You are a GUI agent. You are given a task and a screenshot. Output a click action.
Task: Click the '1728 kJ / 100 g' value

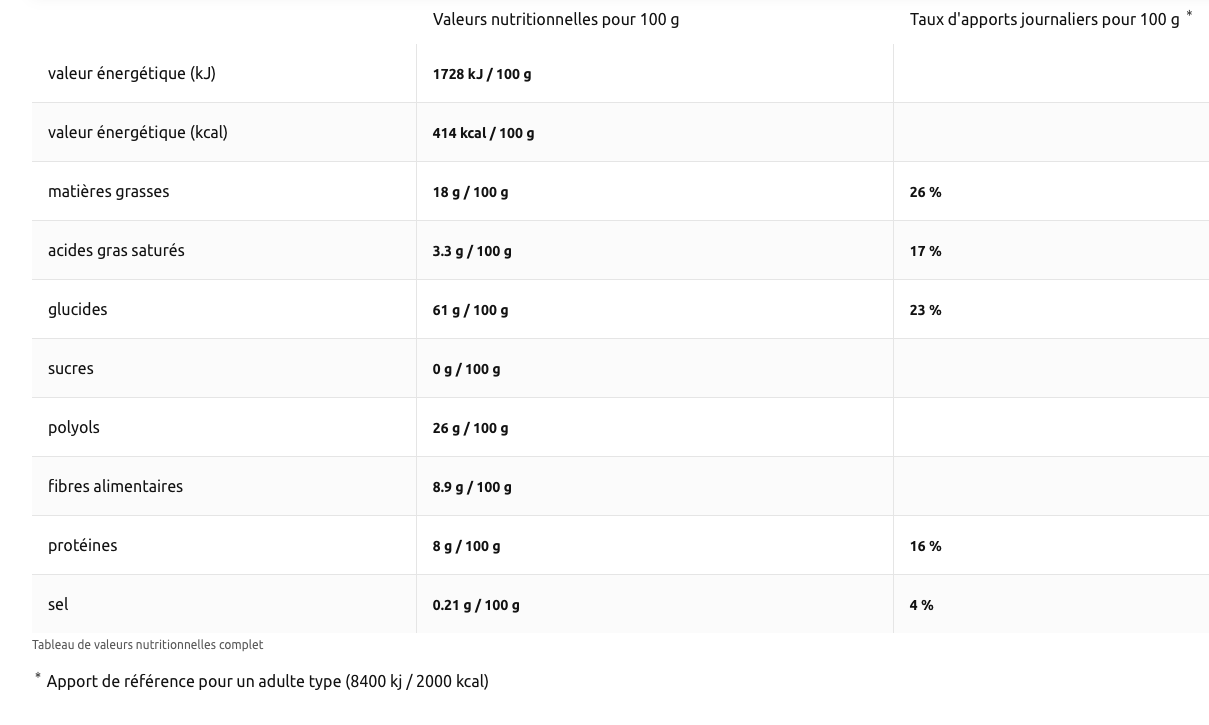[482, 74]
